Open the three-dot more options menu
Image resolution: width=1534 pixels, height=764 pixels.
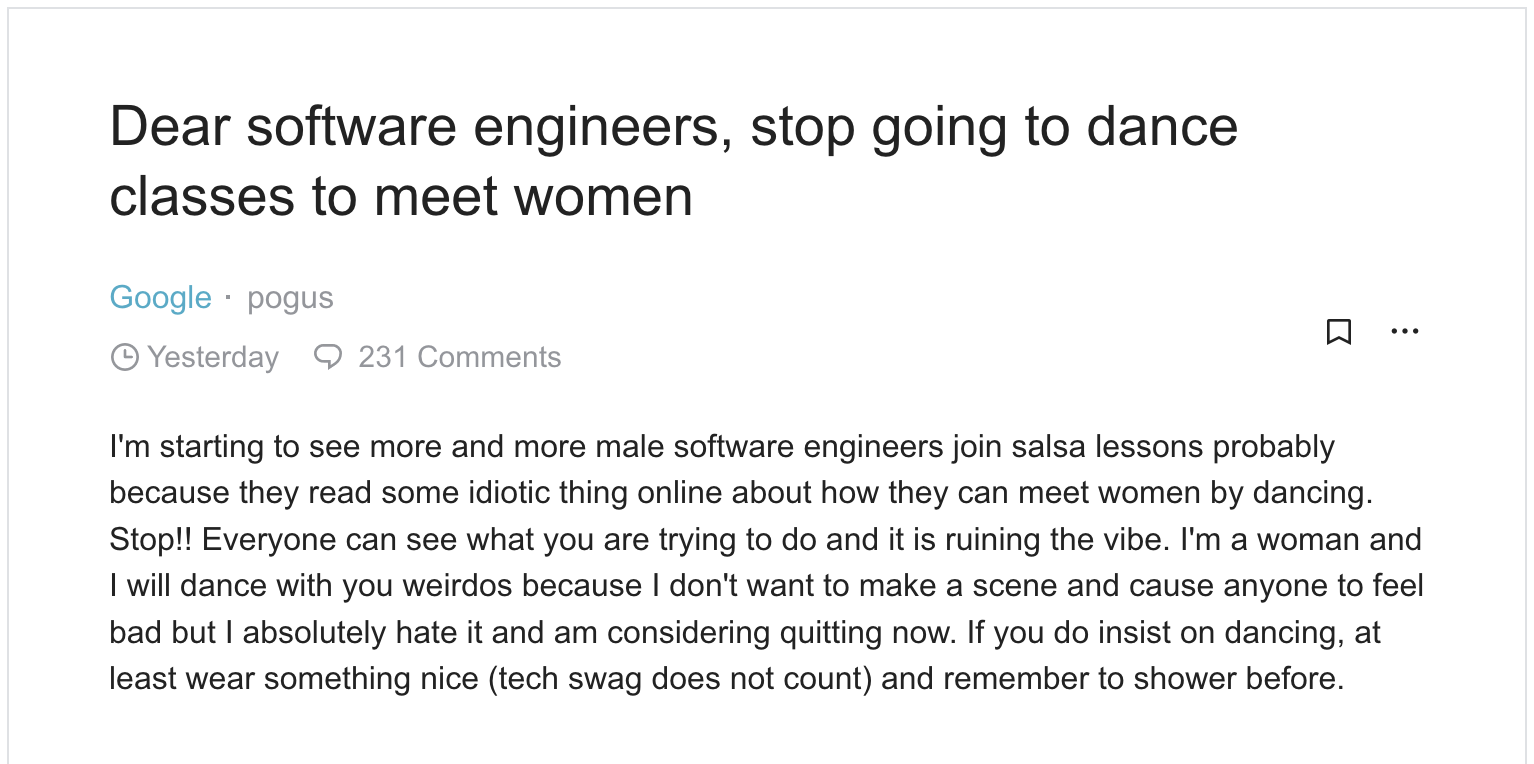[x=1404, y=331]
